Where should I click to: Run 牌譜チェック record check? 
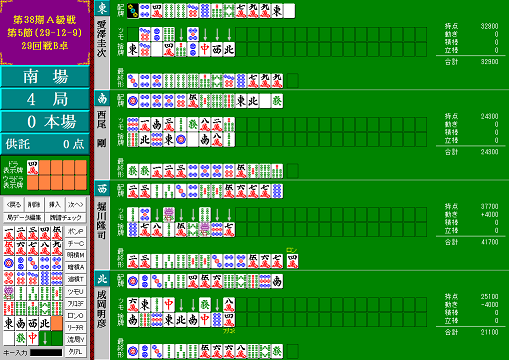(65, 218)
